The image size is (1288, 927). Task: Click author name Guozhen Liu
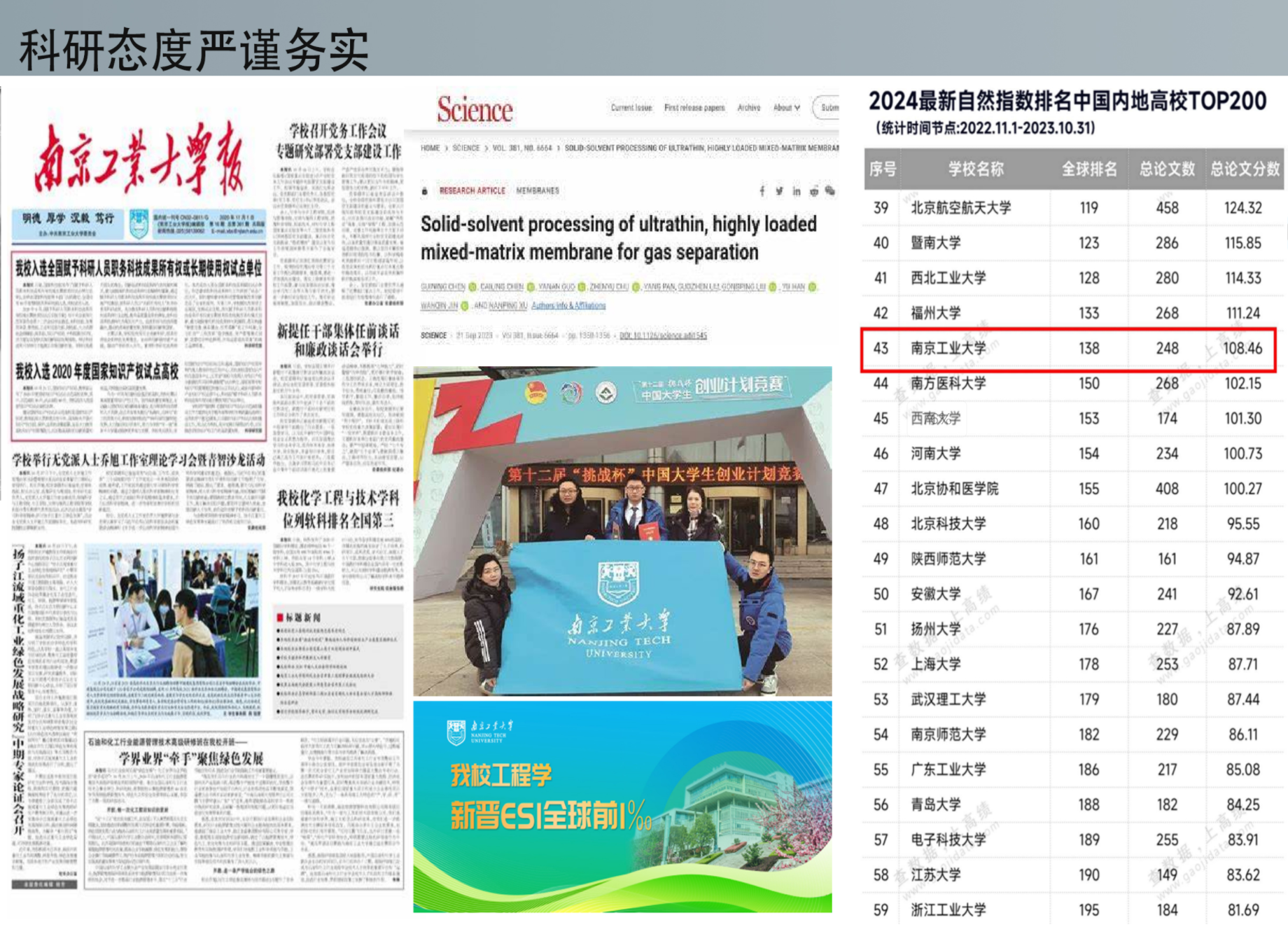click(x=698, y=287)
